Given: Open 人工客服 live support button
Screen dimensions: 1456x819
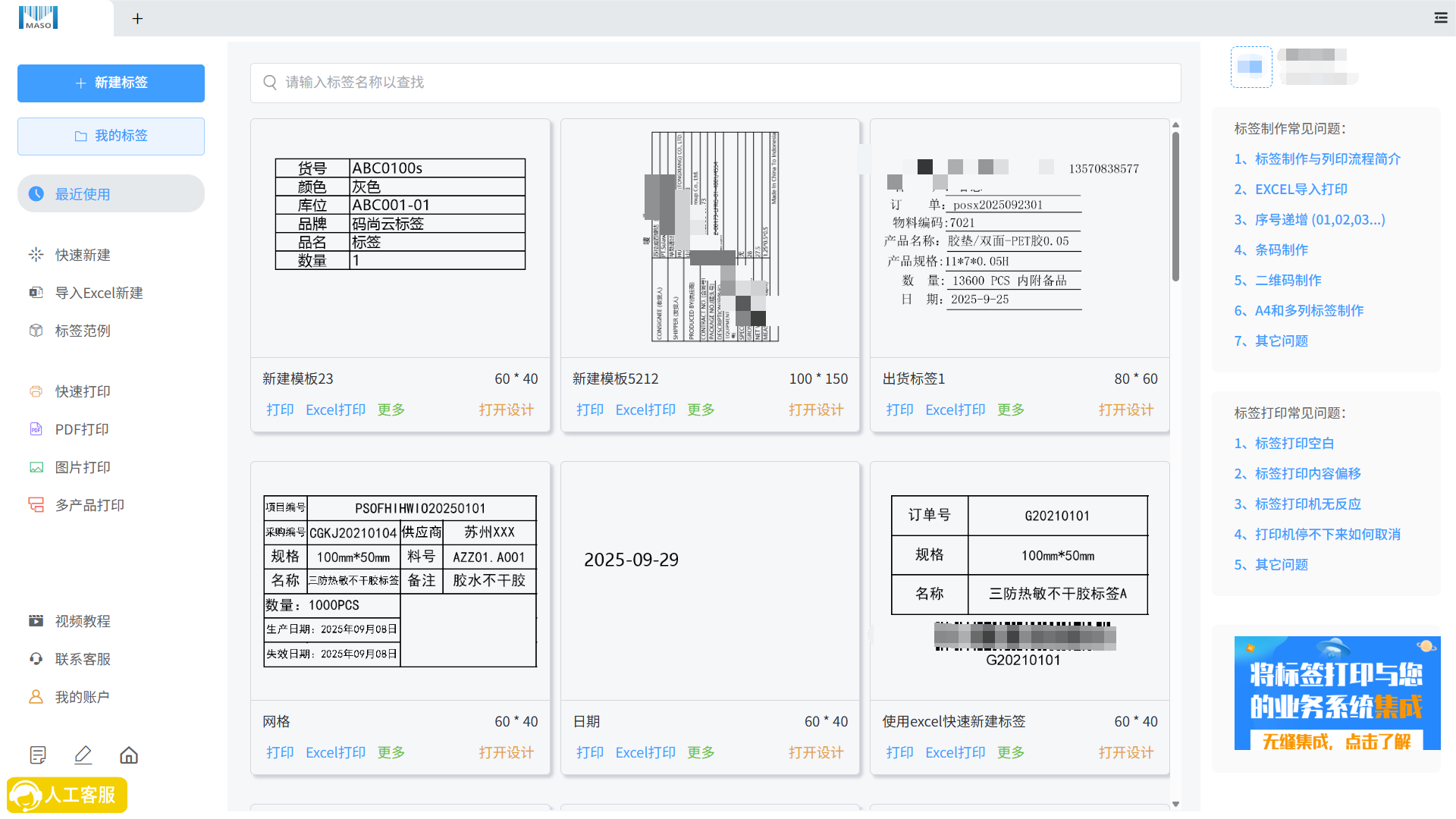Looking at the screenshot, I should click(x=67, y=795).
